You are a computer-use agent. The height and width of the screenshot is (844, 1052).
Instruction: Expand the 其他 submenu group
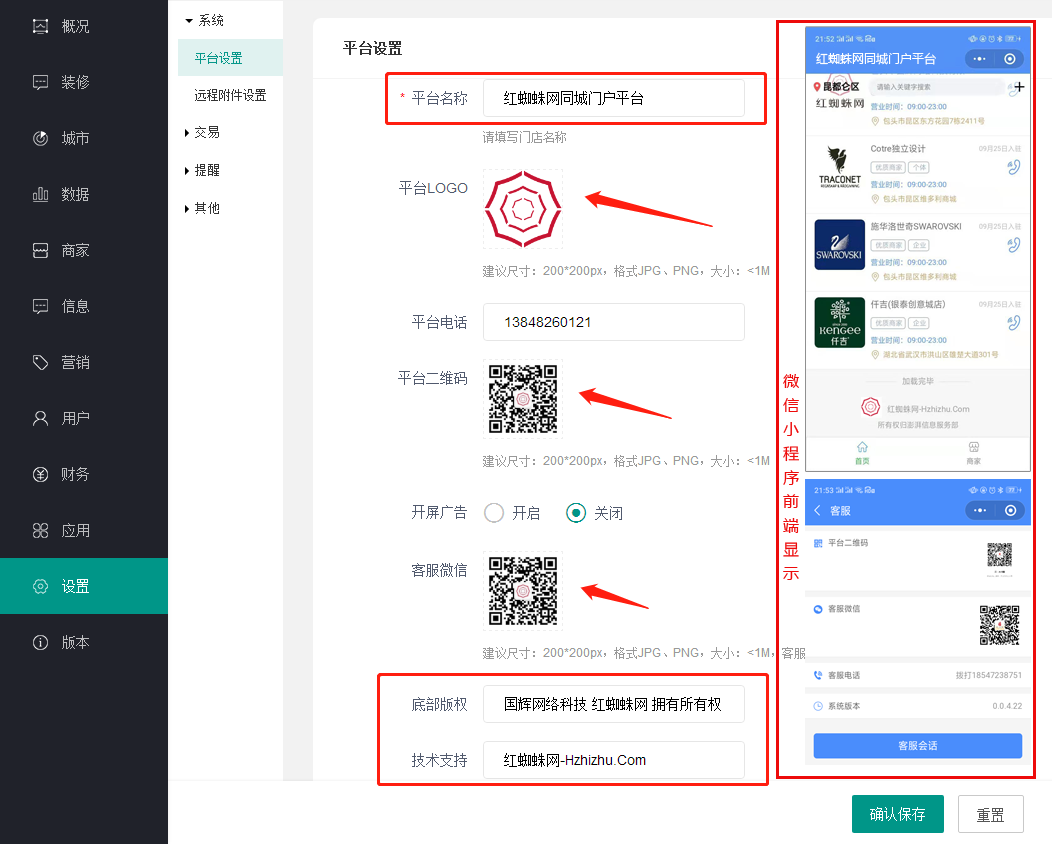[x=202, y=209]
